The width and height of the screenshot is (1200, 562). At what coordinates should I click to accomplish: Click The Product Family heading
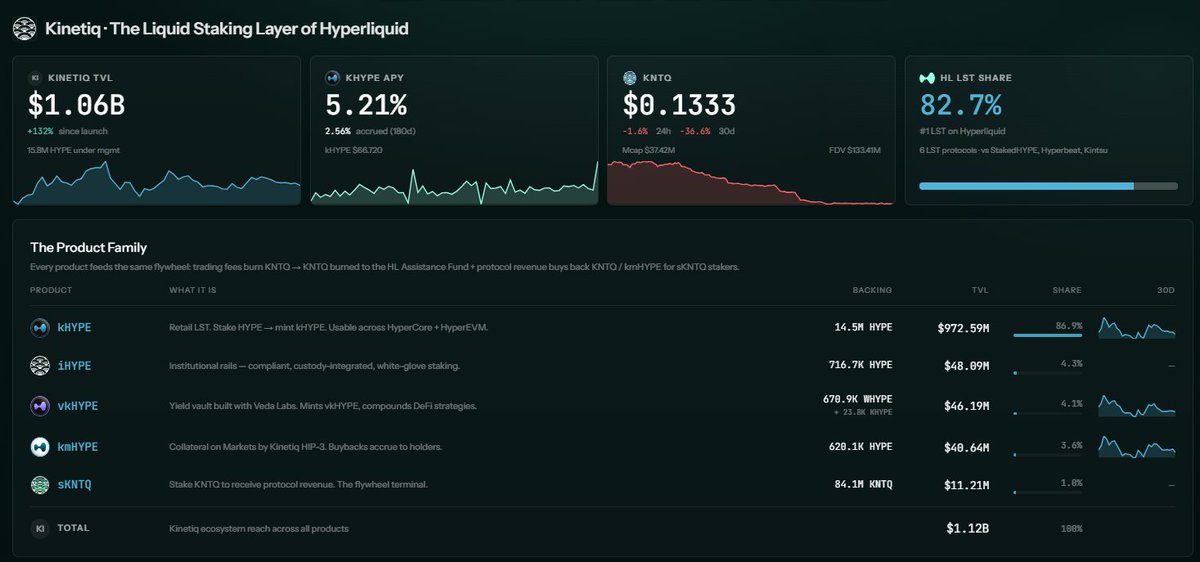pos(88,247)
